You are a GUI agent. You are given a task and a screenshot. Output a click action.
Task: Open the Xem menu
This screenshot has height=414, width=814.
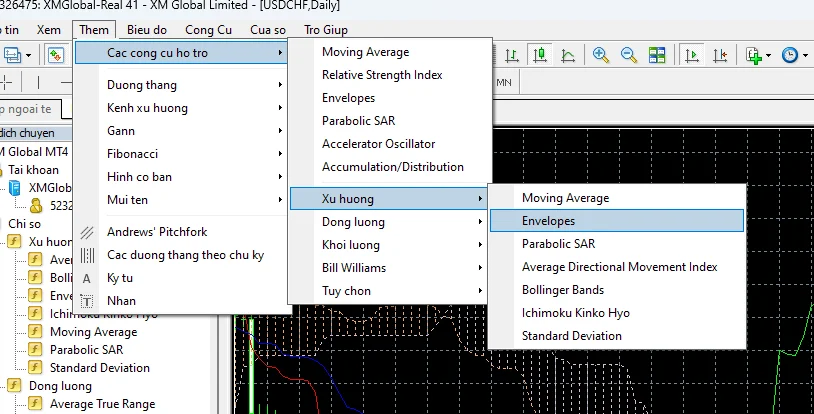pyautogui.click(x=49, y=30)
